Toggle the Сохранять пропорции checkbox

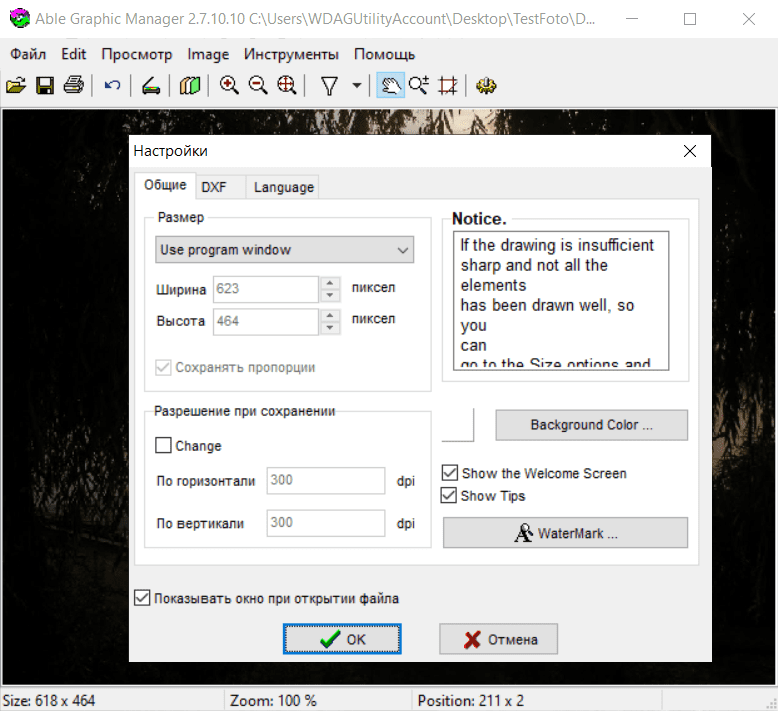pyautogui.click(x=163, y=368)
